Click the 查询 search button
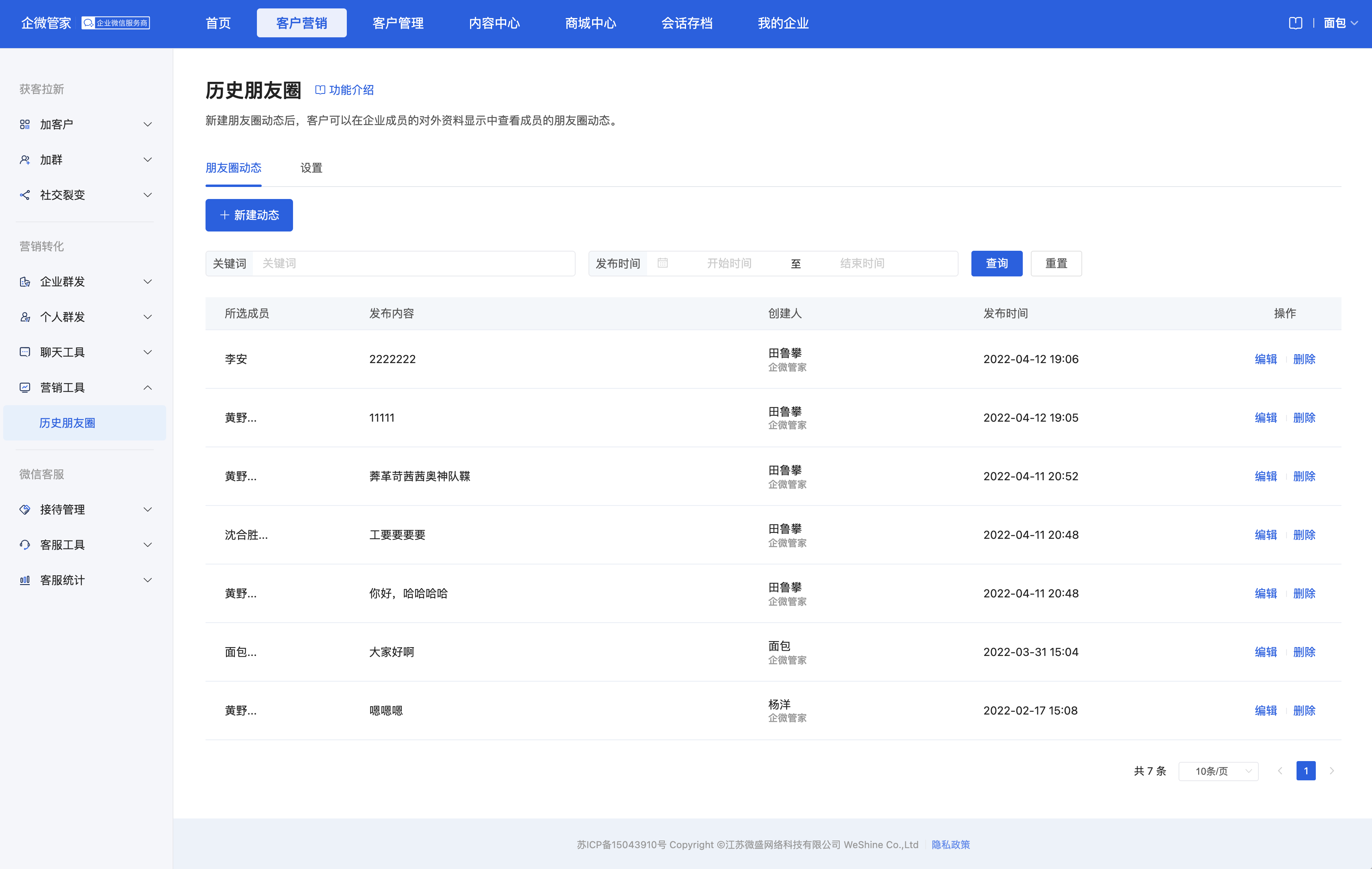 [997, 263]
